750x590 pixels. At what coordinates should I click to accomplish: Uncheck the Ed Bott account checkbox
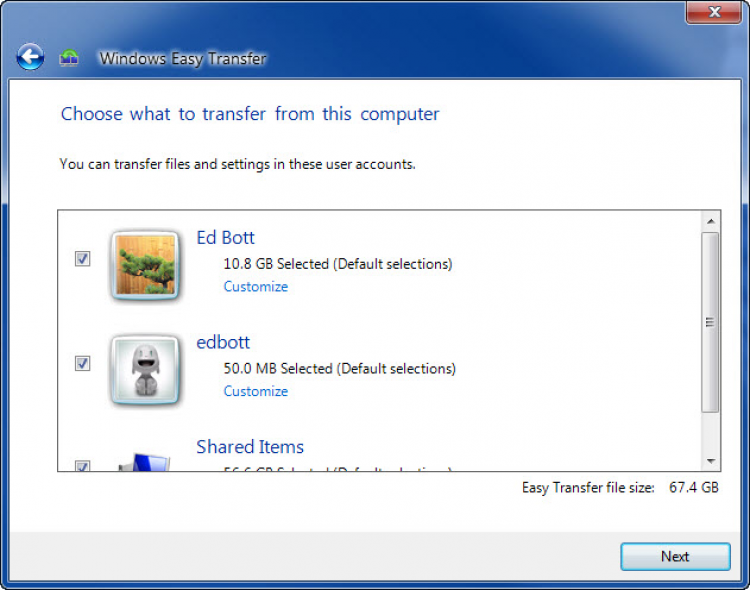(x=83, y=259)
